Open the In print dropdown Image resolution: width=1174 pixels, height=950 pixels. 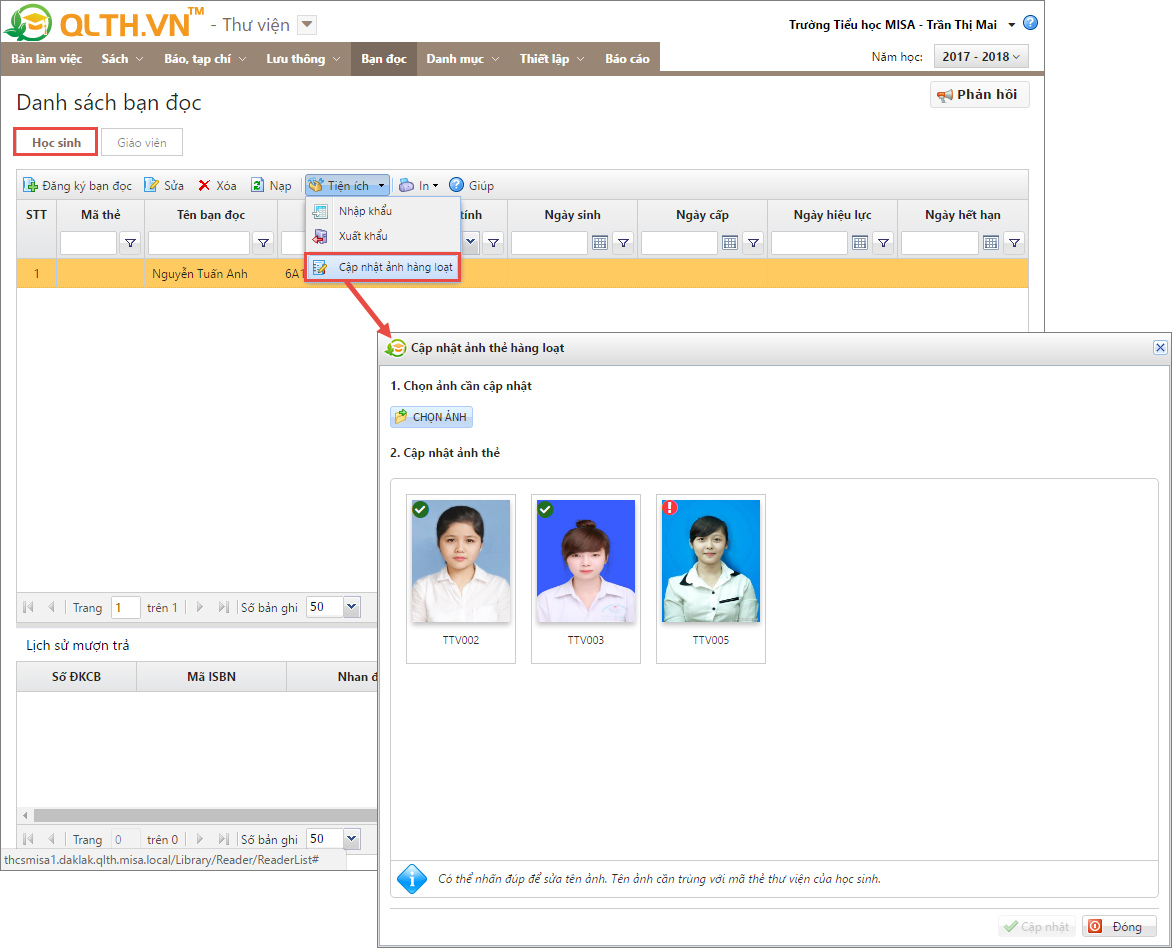[x=418, y=185]
